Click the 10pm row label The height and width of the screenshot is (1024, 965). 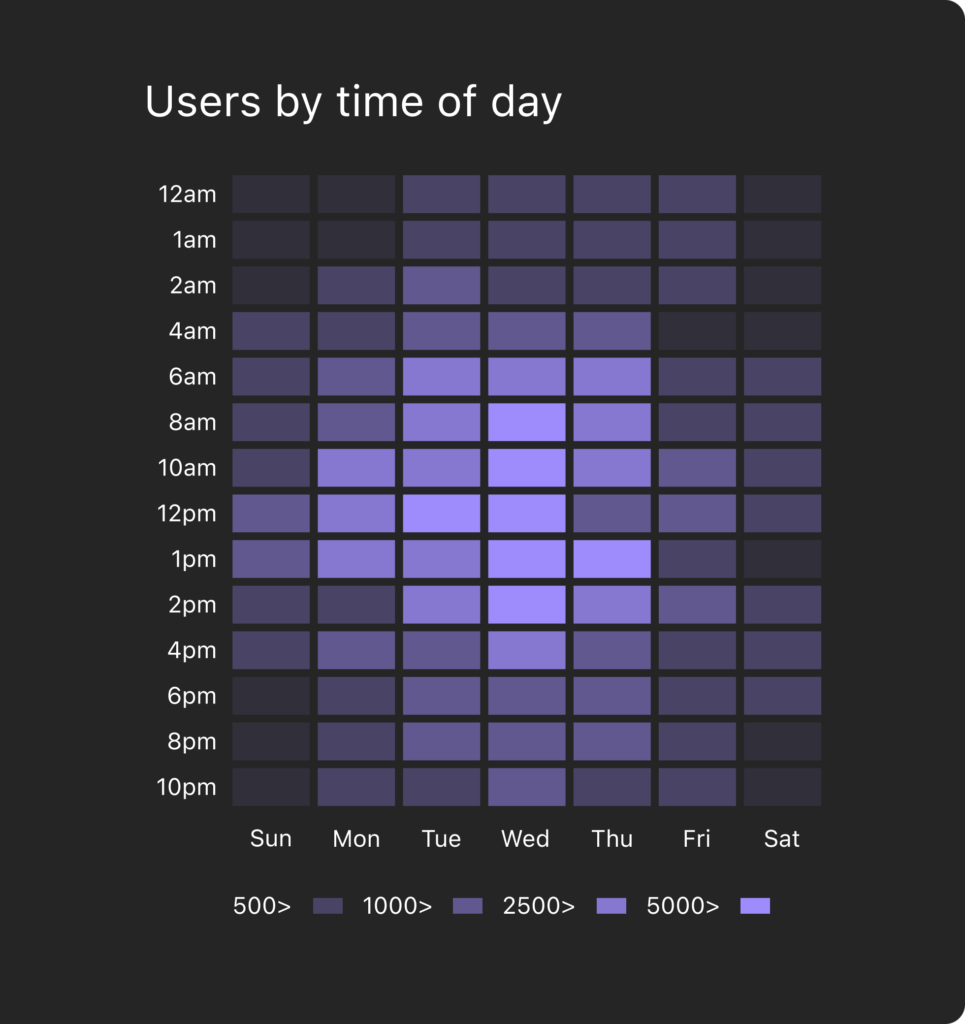pos(187,787)
